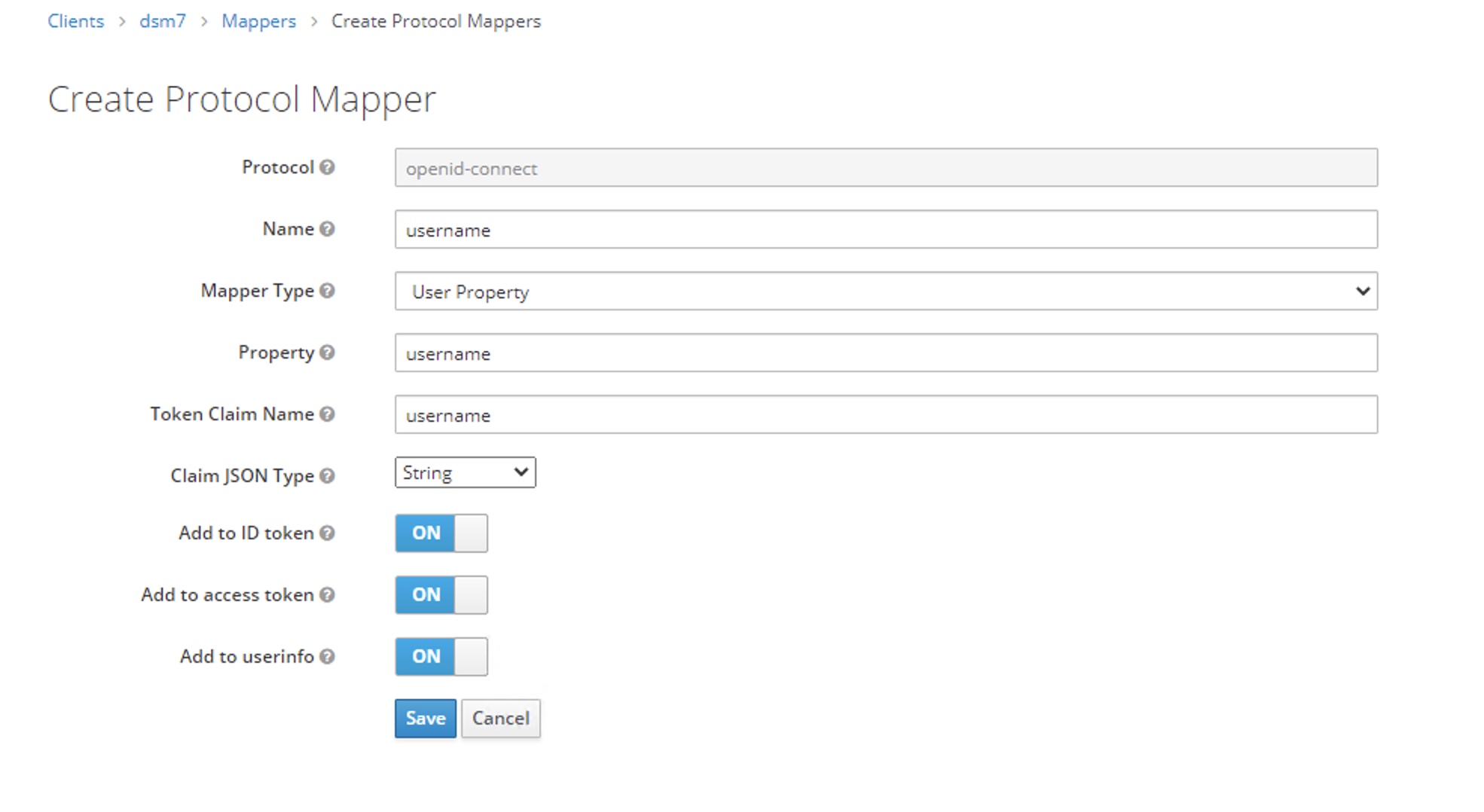Toggle the Add to access token switch

[441, 595]
